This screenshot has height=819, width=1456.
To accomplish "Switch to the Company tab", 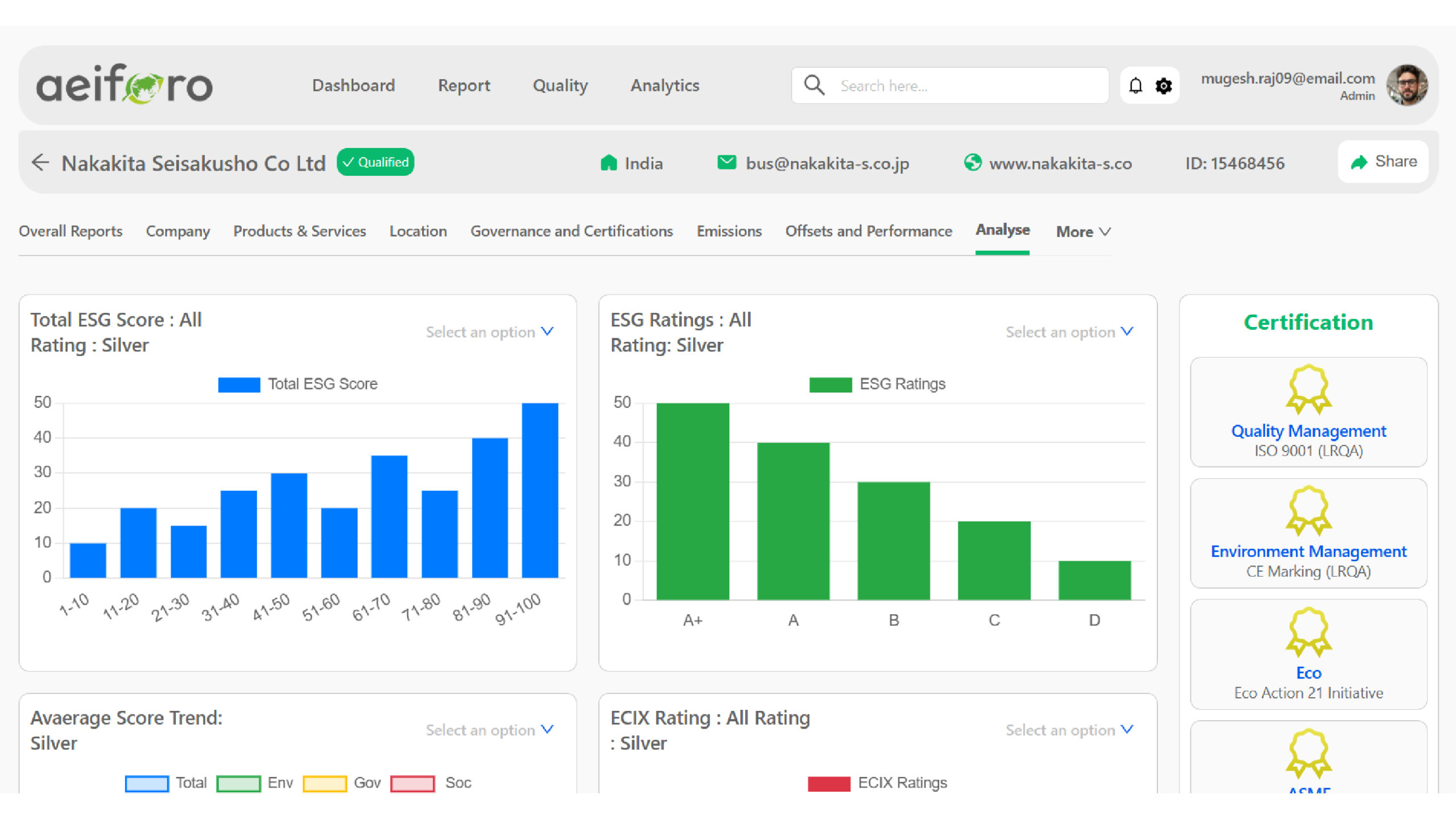I will (178, 231).
